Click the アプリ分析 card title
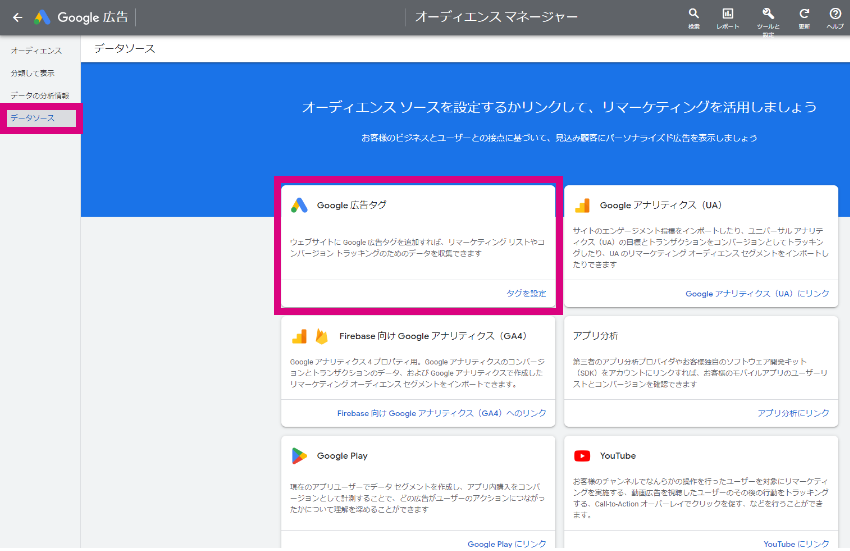 coord(595,336)
